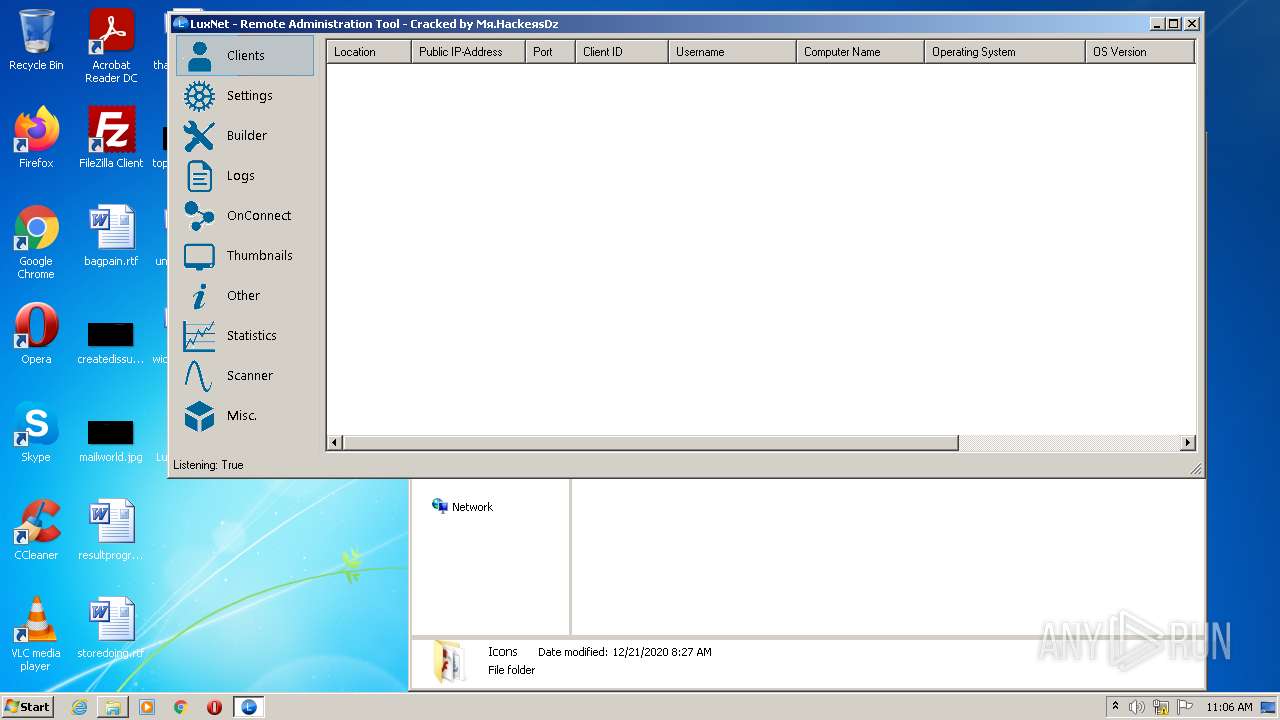Screen dimensions: 1280x720
Task: Show hidden system tray icons
Action: [x=1115, y=707]
